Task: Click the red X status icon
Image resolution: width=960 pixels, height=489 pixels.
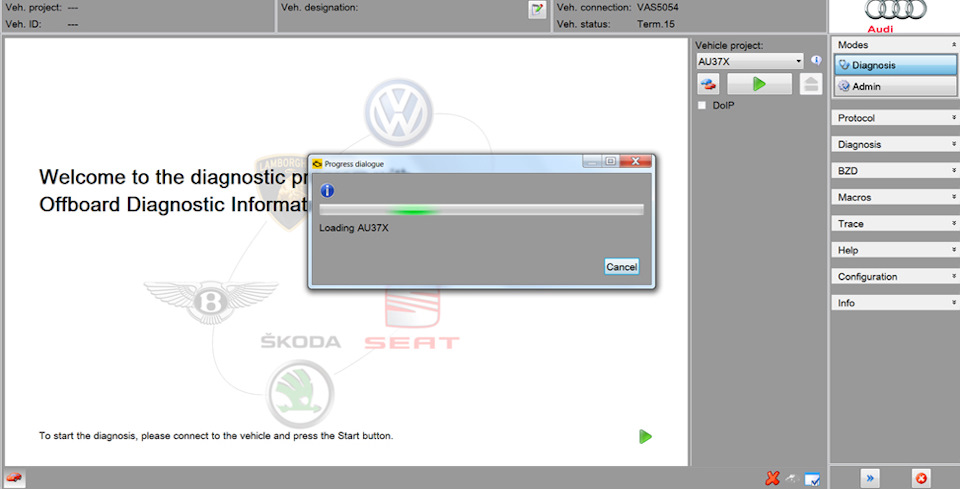Action: (x=773, y=479)
